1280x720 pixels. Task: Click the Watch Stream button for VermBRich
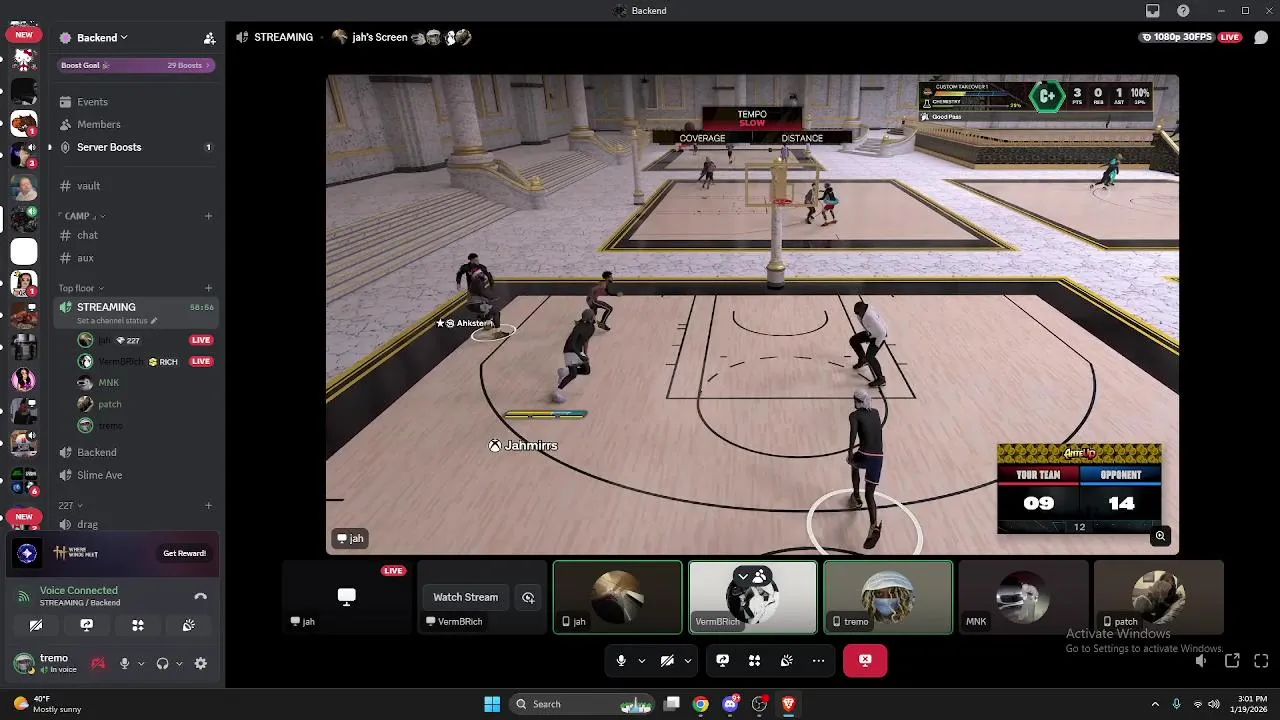[x=465, y=597]
